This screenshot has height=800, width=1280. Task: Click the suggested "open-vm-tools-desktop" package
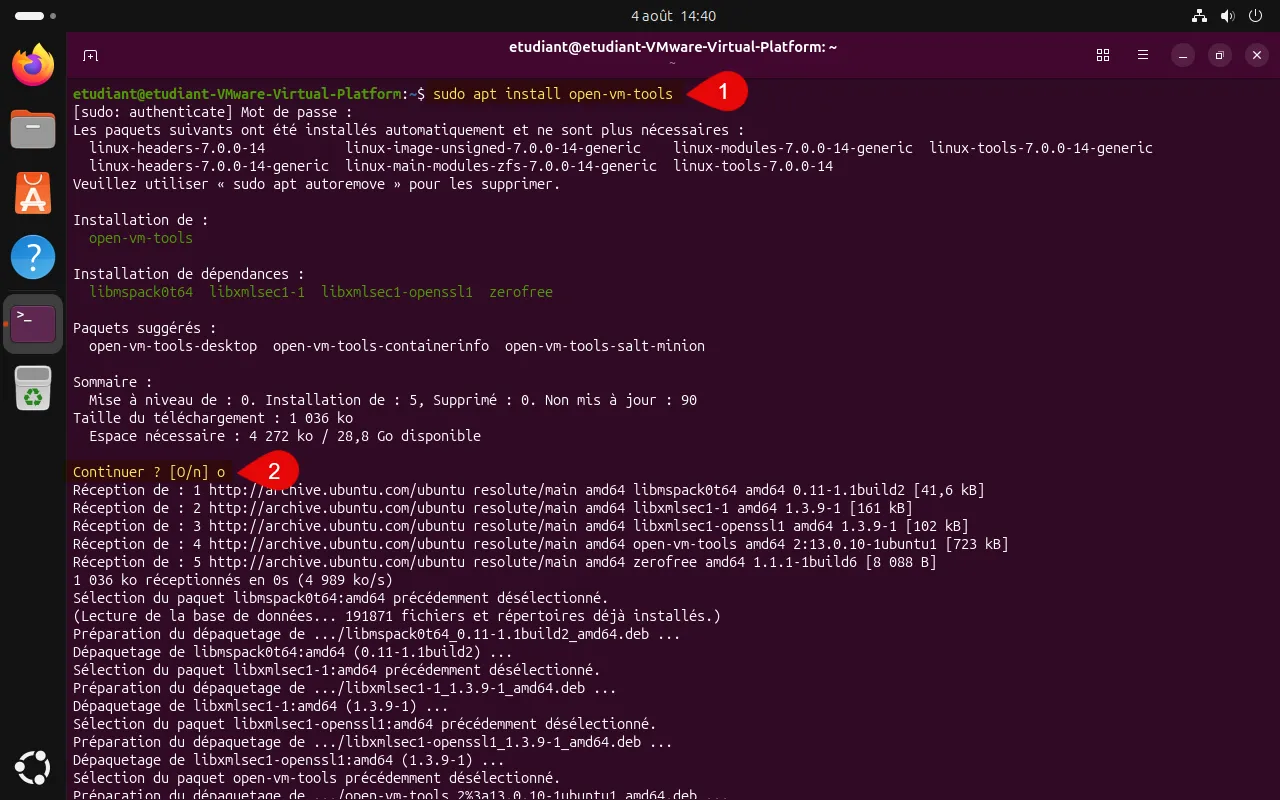click(173, 346)
